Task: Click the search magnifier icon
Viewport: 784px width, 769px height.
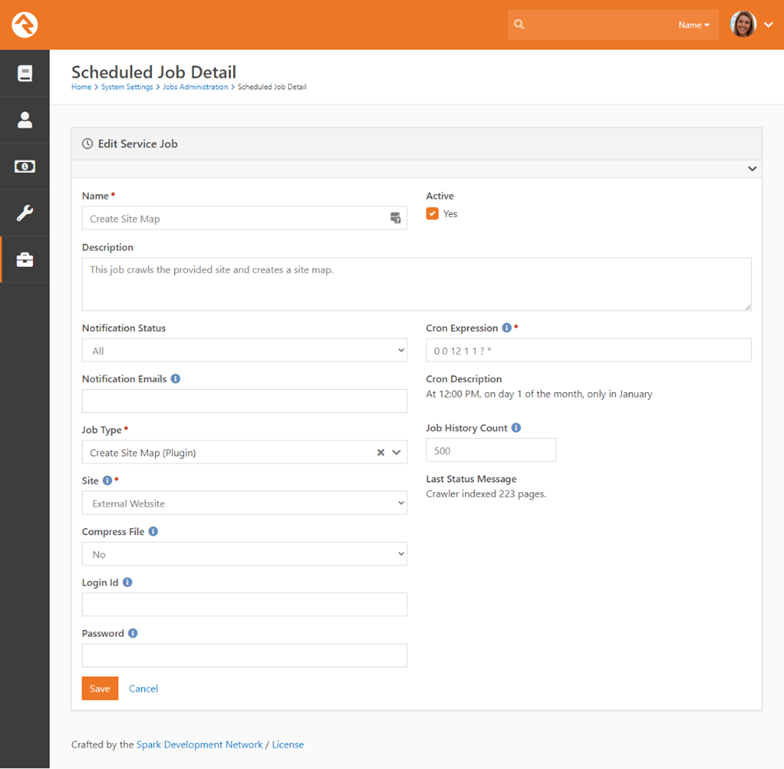Action: 519,24
